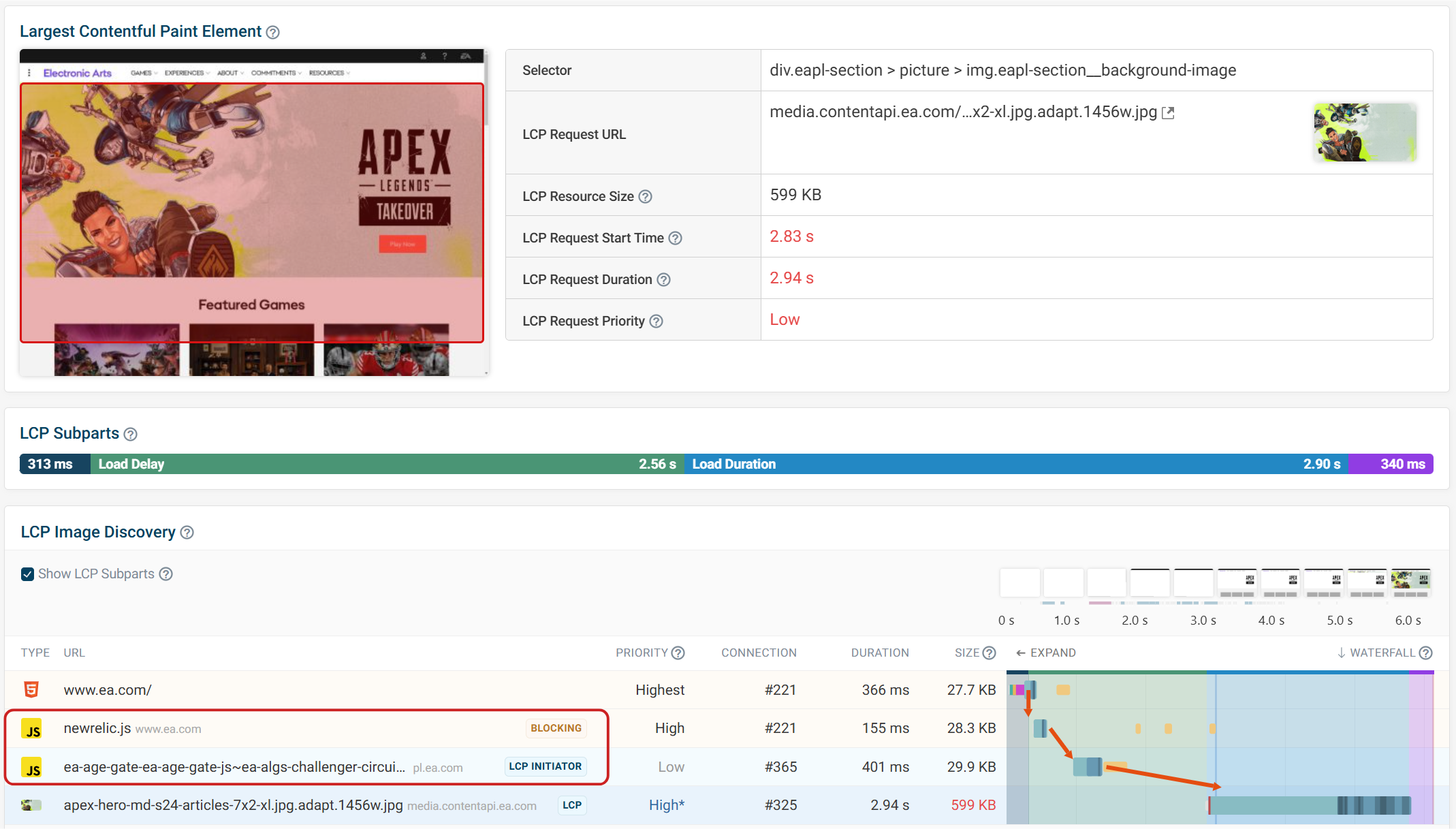Open help icon beside LCP Request Start Time
This screenshot has height=829, width=1456.
pyautogui.click(x=675, y=238)
